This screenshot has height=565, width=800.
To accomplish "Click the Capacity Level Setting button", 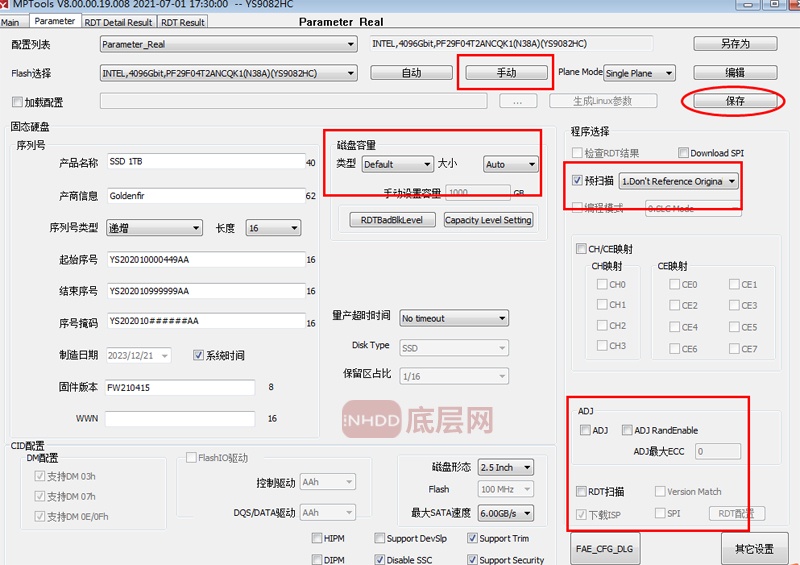I will click(x=488, y=220).
